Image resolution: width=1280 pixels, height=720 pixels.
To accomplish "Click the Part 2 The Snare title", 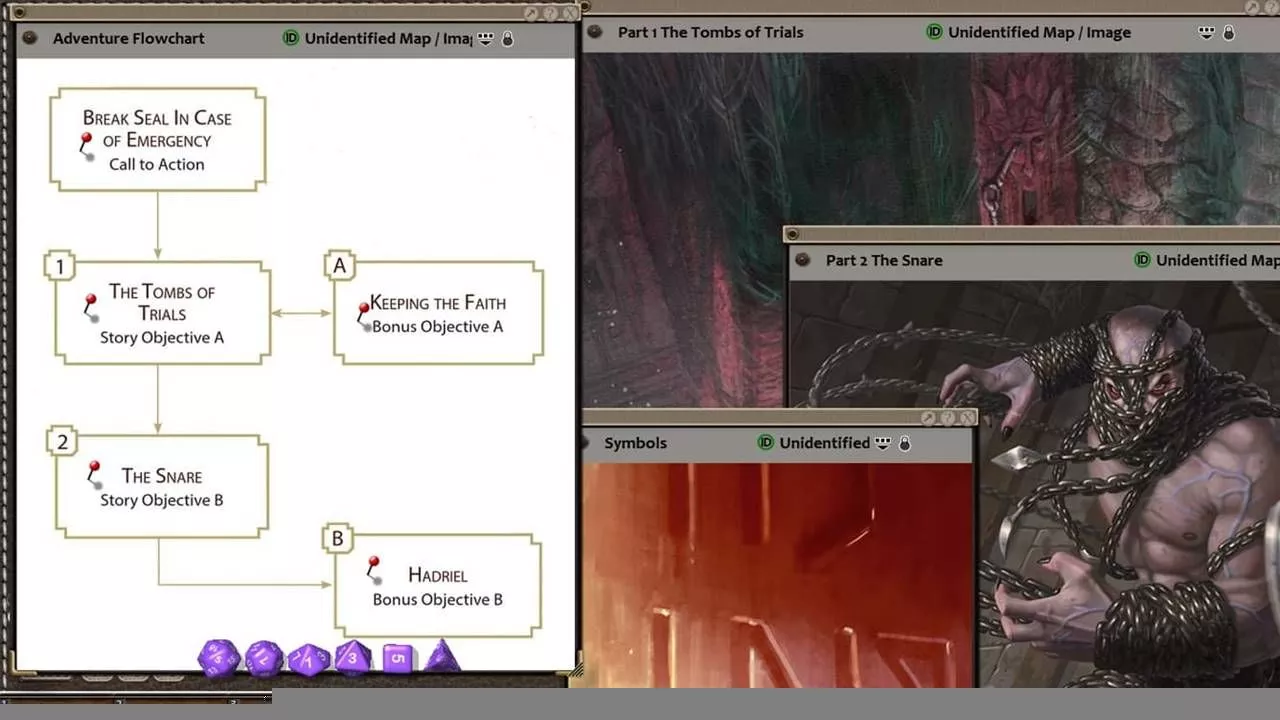I will pyautogui.click(x=884, y=260).
